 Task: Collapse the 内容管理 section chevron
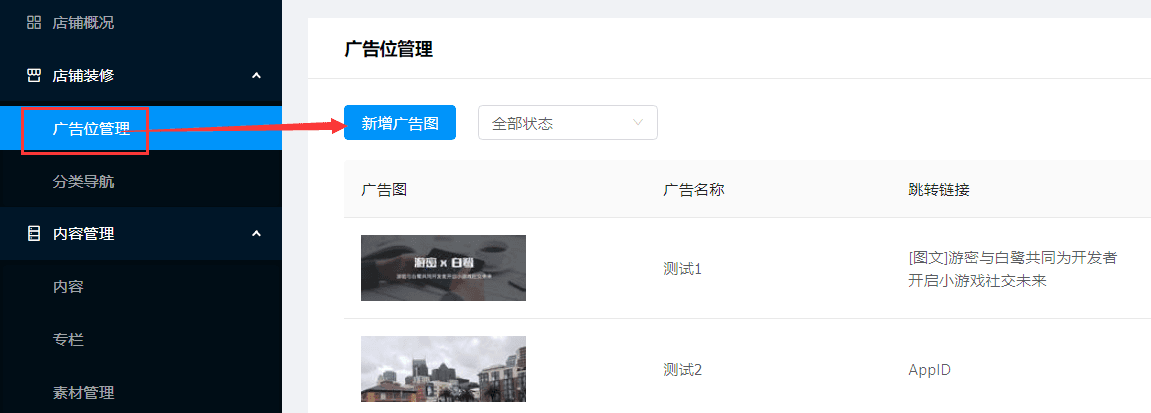[x=256, y=234]
